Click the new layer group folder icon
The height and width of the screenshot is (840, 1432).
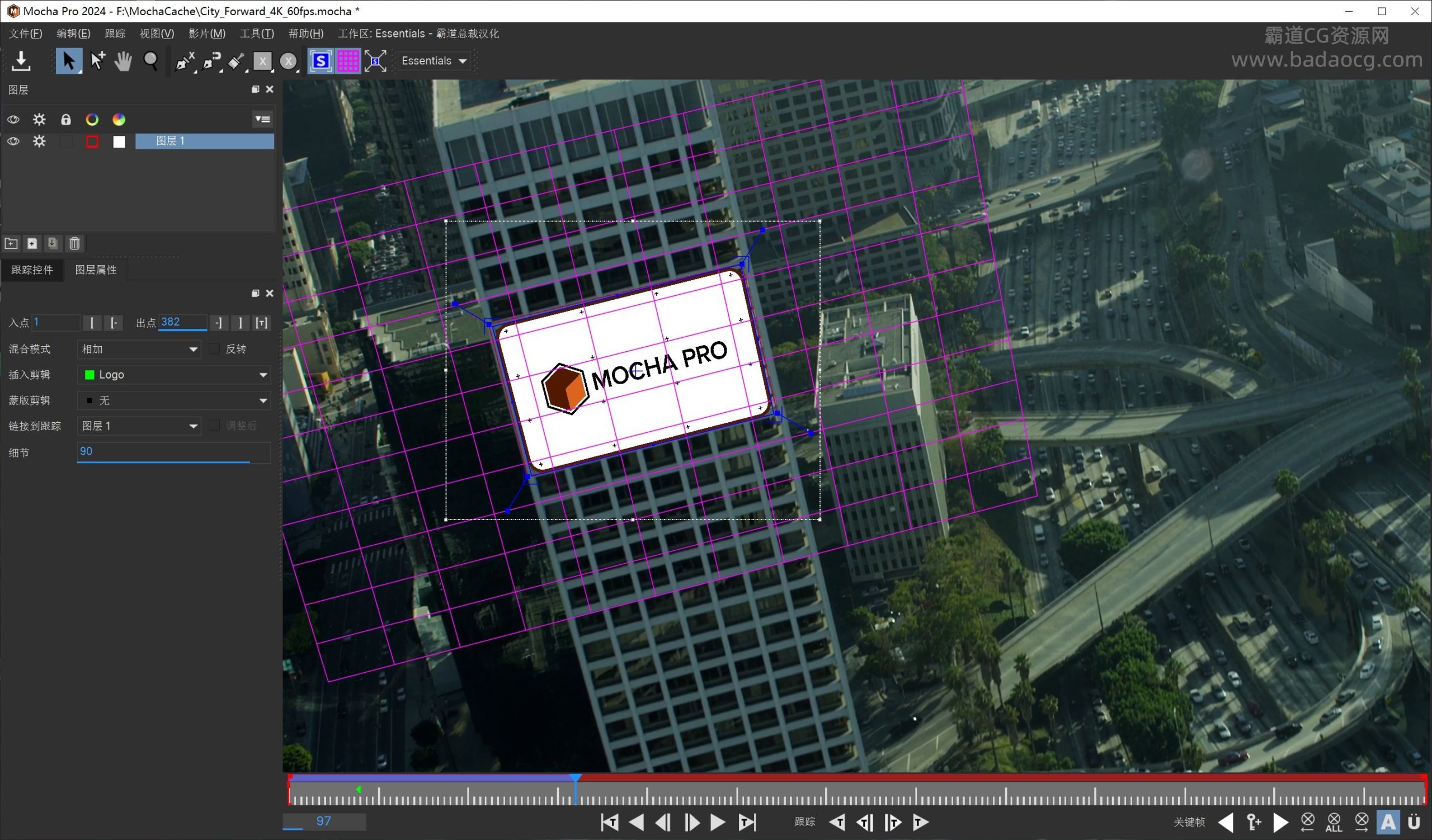[11, 244]
